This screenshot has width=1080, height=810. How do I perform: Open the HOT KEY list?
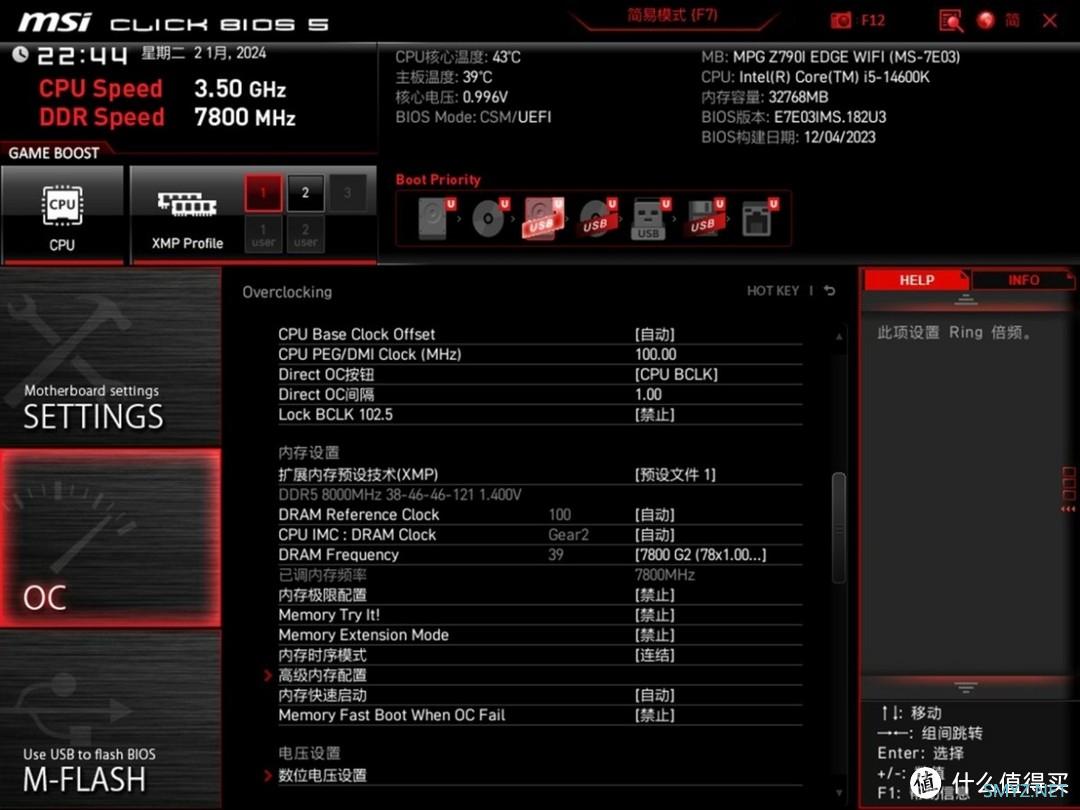(773, 291)
